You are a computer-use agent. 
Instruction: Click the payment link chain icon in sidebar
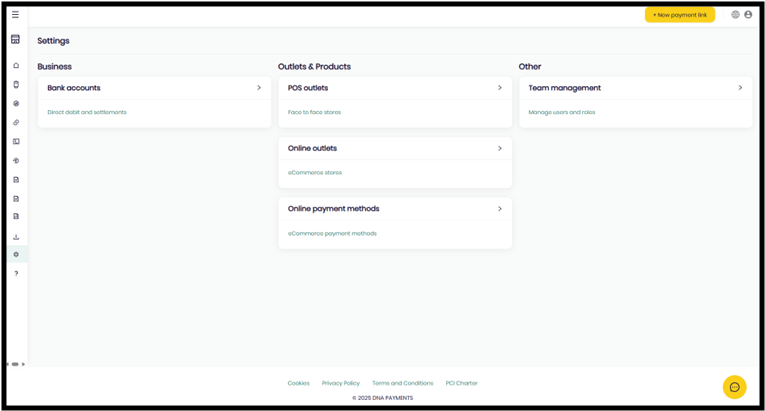pyautogui.click(x=16, y=122)
